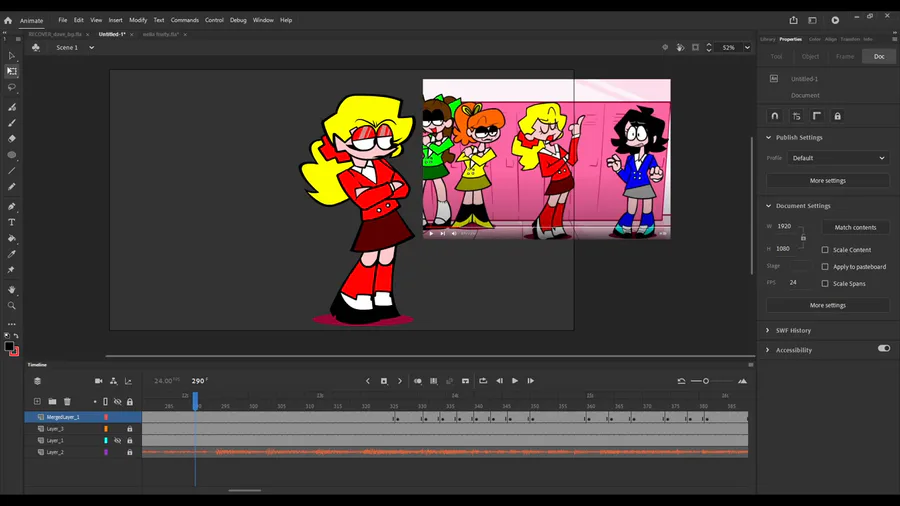Click More settings under Document Settings
Screen dimensions: 900x506
tap(828, 306)
